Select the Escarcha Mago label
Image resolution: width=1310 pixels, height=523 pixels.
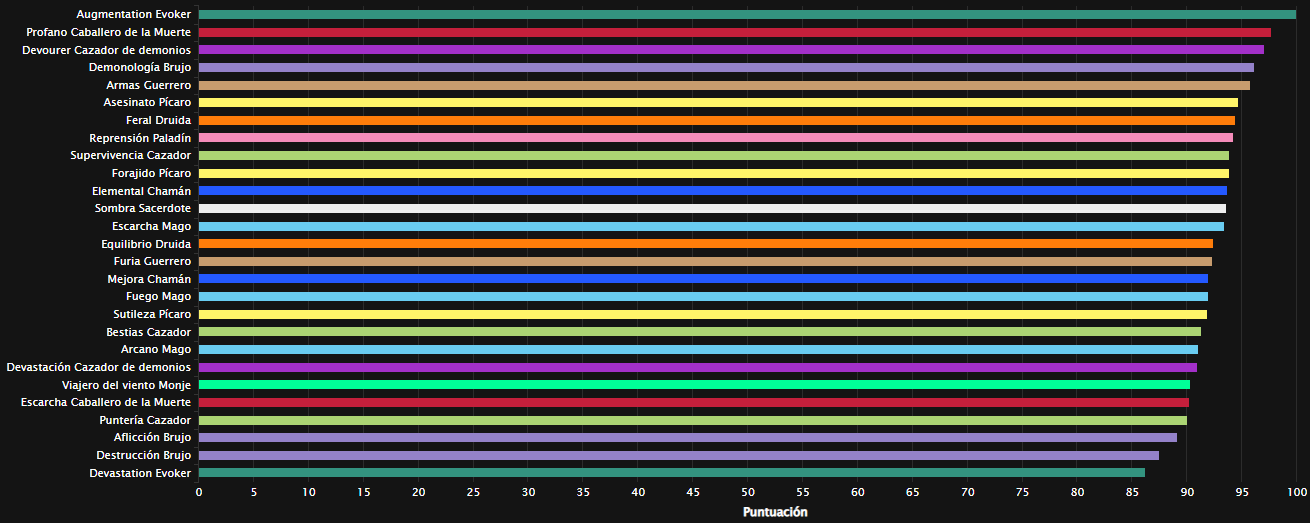pyautogui.click(x=151, y=226)
